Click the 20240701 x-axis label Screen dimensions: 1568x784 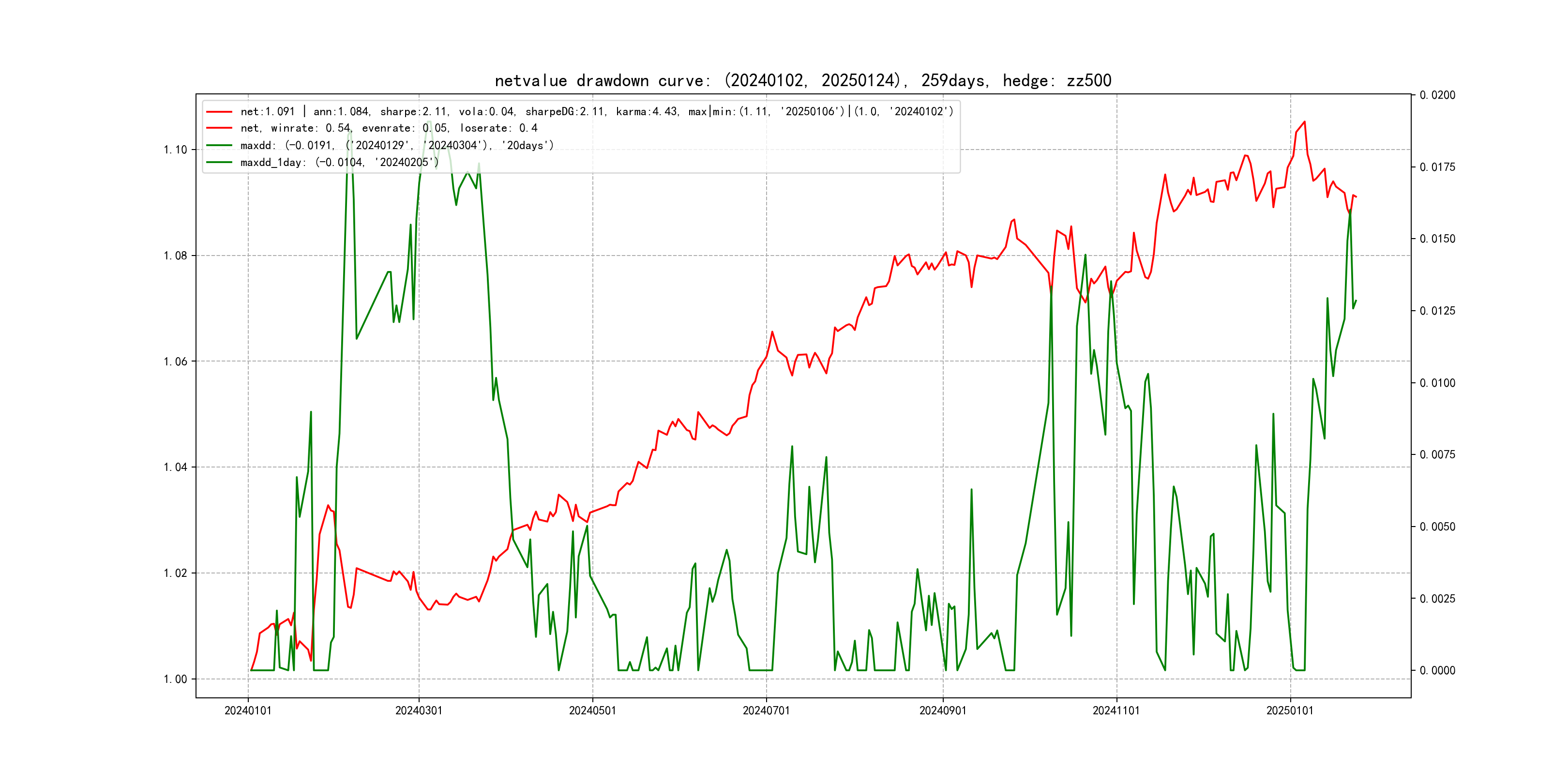click(x=766, y=710)
